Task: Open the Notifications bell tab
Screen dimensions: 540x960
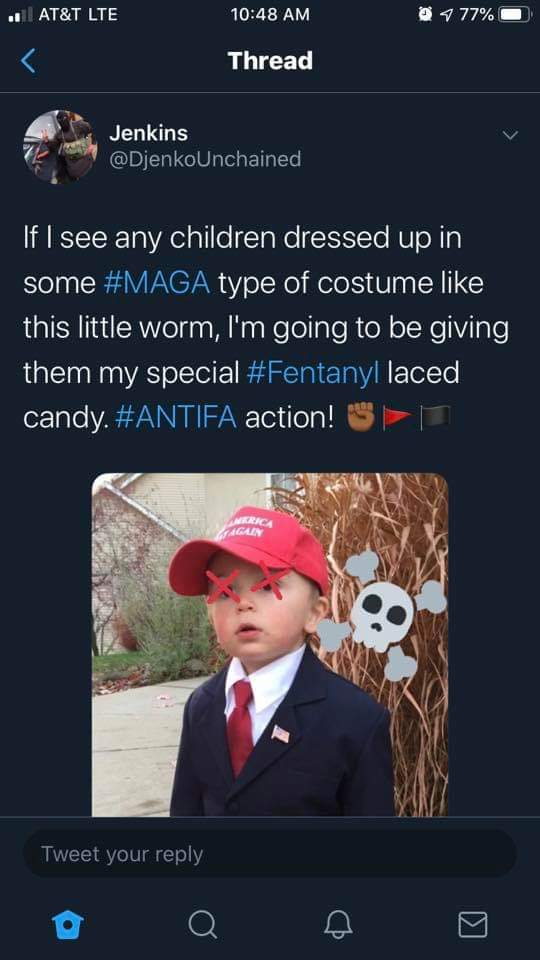Action: pos(339,924)
